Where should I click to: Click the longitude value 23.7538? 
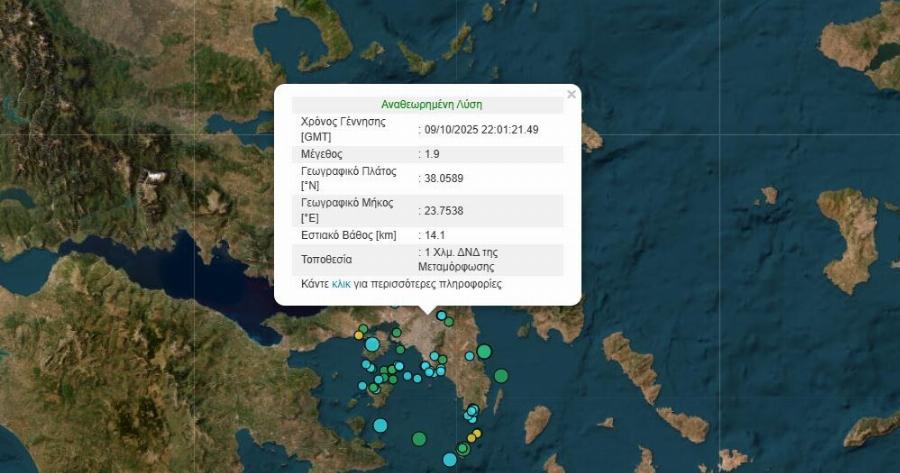point(444,210)
